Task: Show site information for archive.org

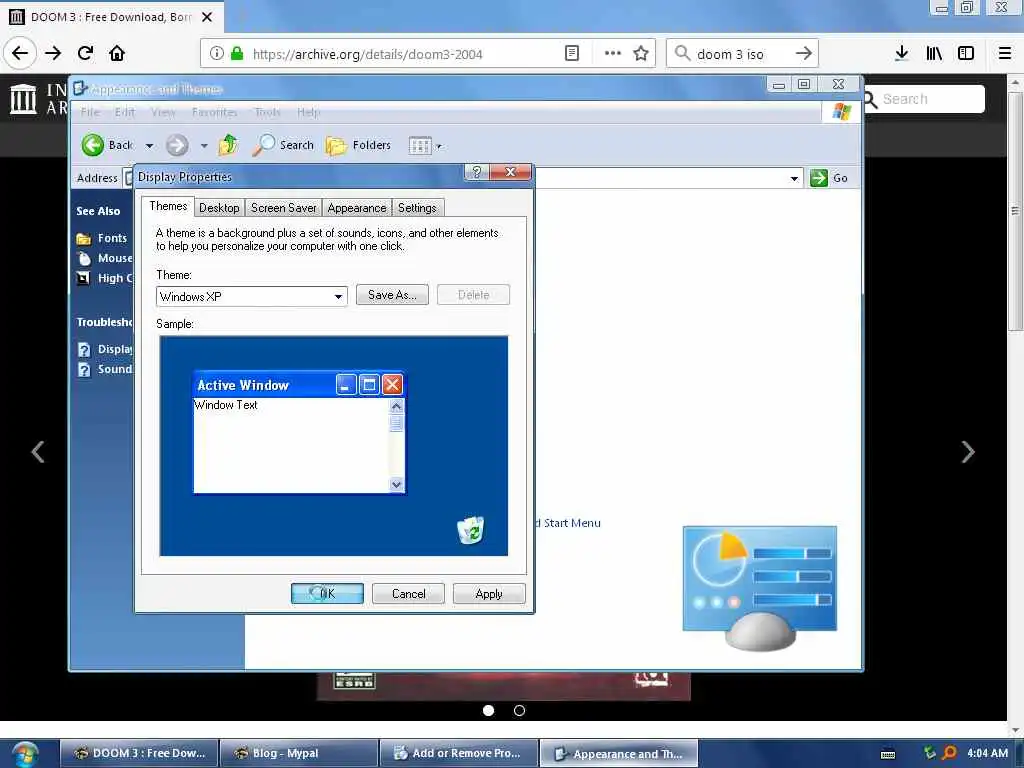Action: [x=216, y=54]
